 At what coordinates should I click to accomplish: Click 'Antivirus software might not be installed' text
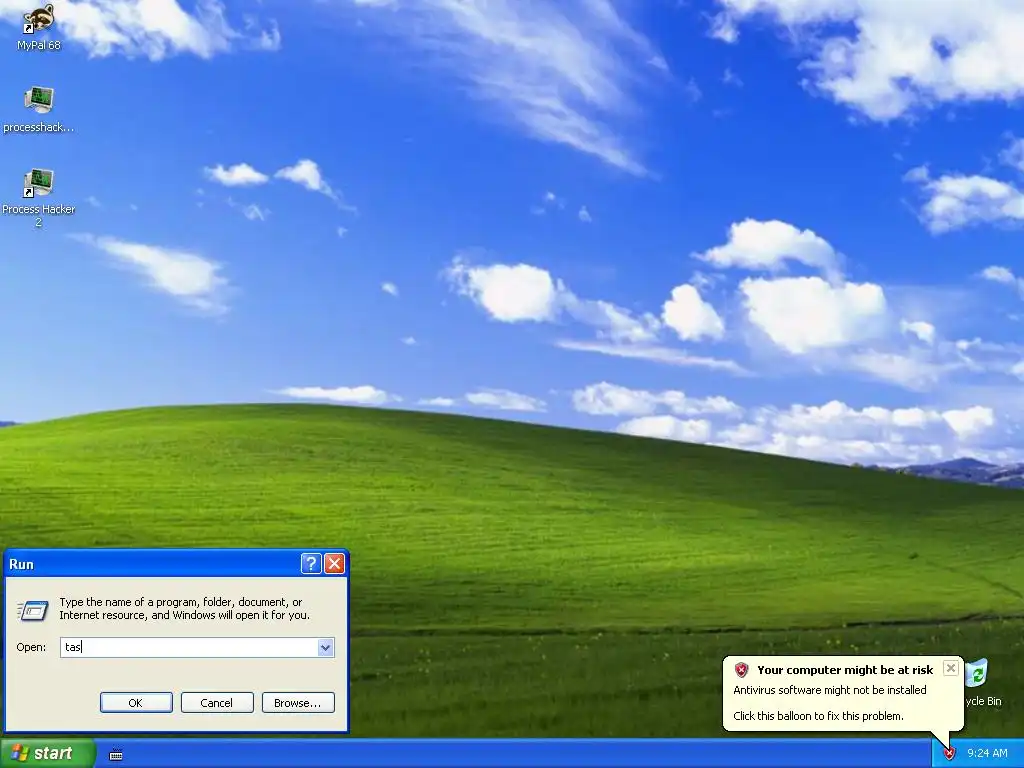point(829,690)
